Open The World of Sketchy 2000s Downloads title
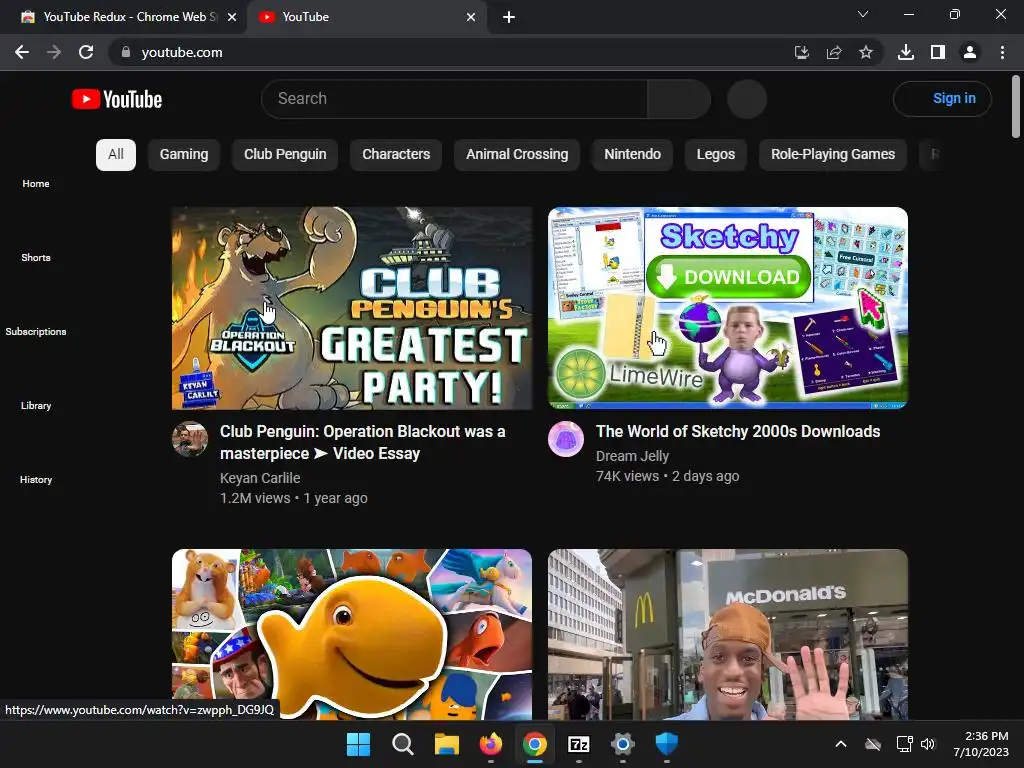Image resolution: width=1024 pixels, height=768 pixels. tap(738, 431)
